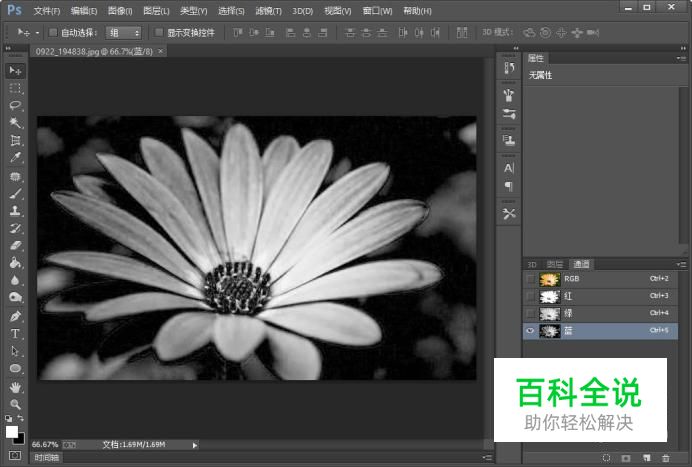The width and height of the screenshot is (692, 467).
Task: Enable the 显示变换控件 checkbox
Action: point(159,33)
